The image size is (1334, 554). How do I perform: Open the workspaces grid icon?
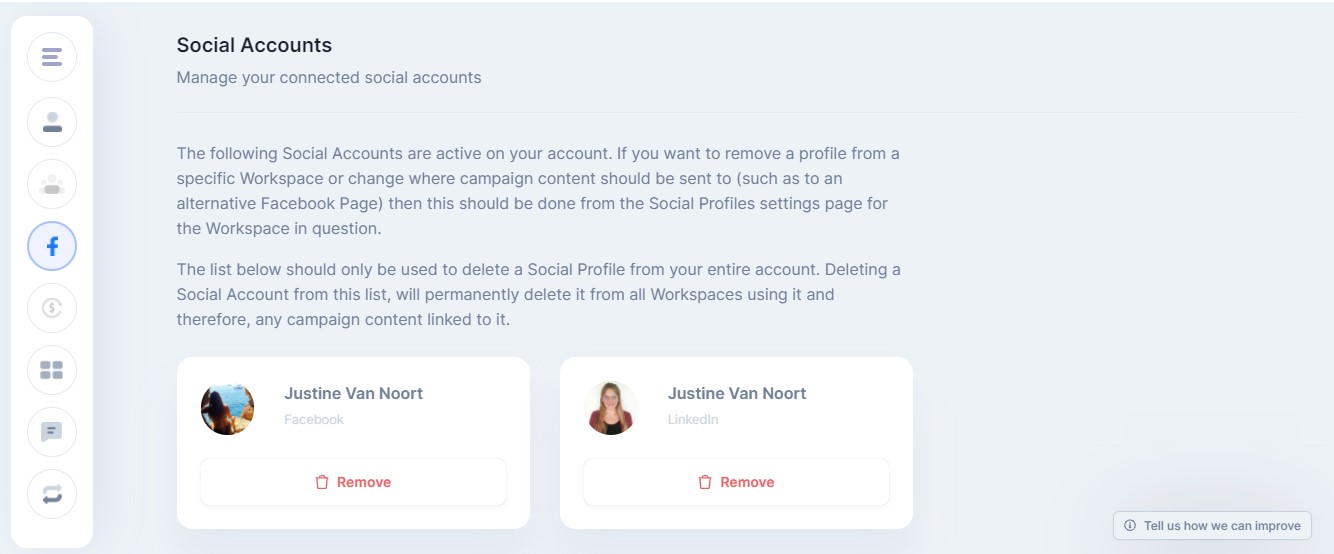click(52, 370)
